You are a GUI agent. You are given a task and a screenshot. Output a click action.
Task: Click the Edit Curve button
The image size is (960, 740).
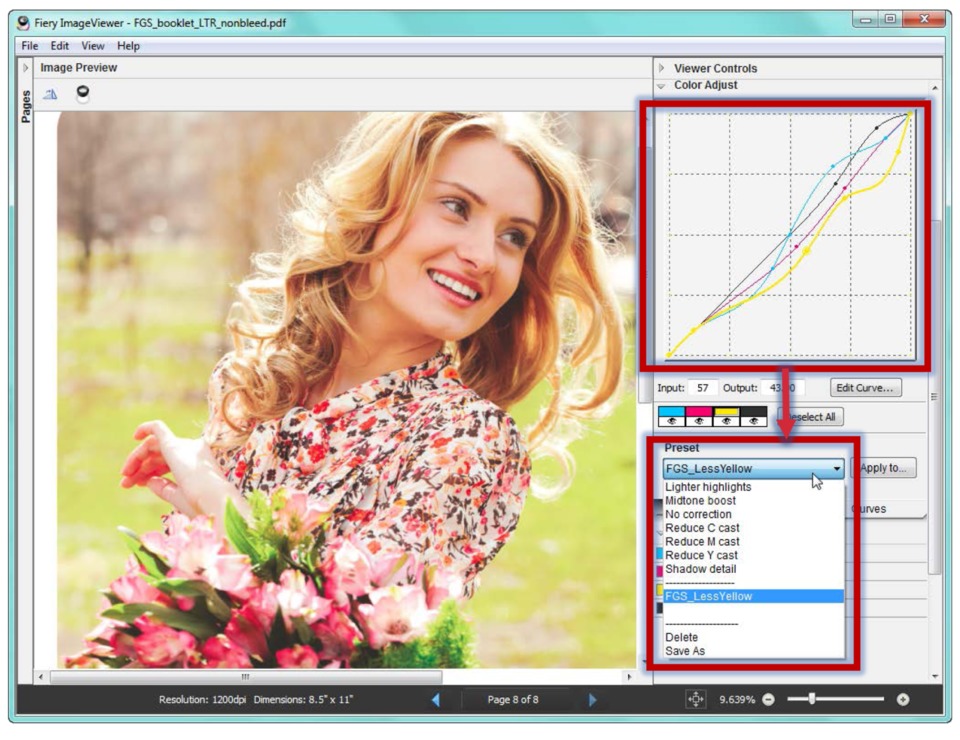click(x=864, y=388)
